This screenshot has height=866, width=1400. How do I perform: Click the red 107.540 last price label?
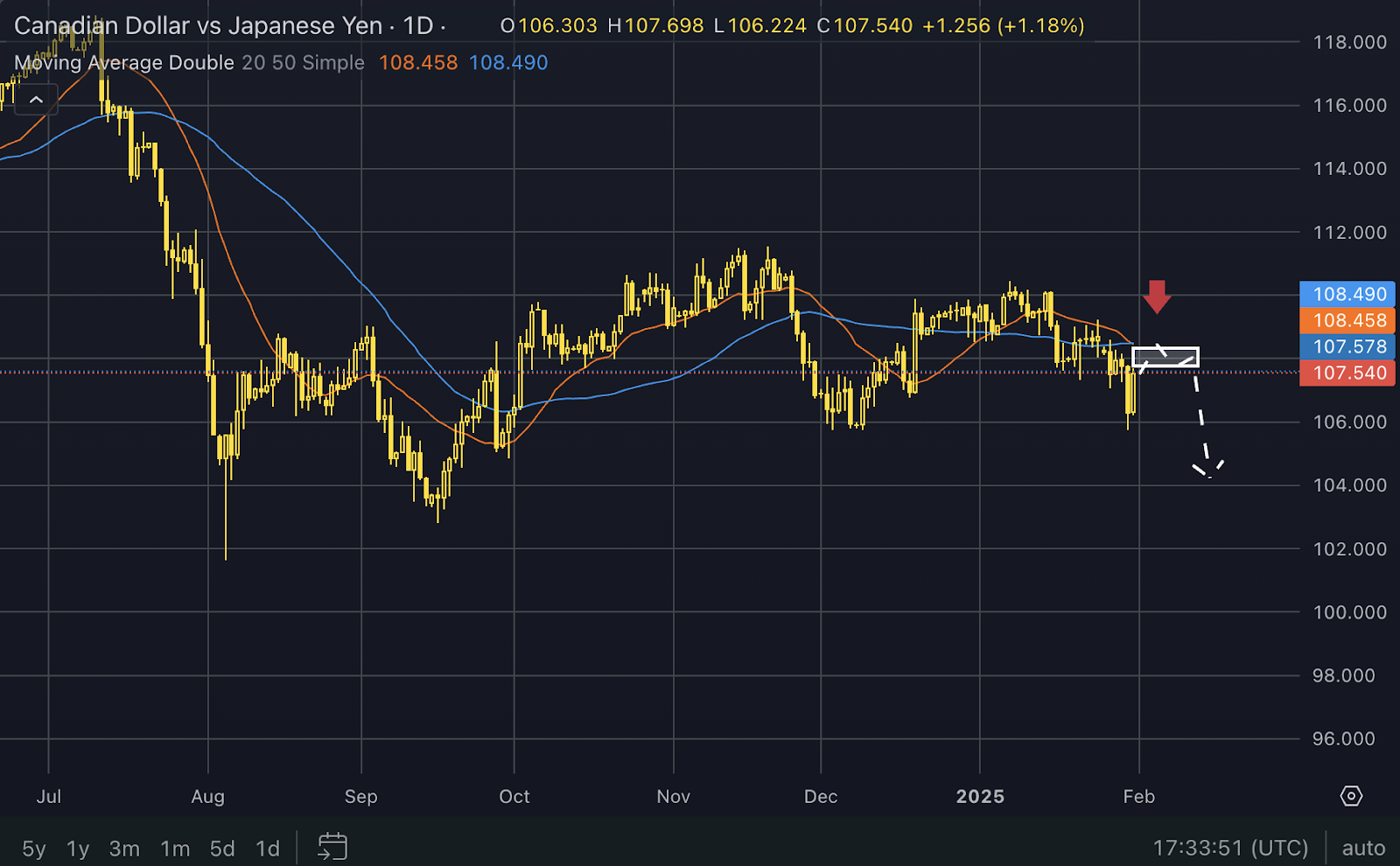tap(1347, 373)
